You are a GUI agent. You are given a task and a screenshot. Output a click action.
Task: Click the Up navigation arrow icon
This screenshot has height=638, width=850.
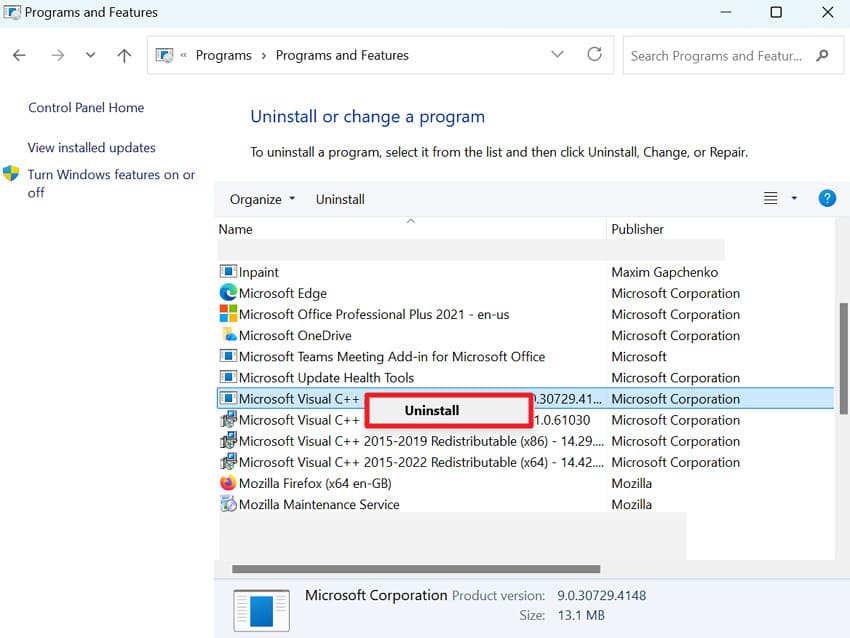[123, 55]
